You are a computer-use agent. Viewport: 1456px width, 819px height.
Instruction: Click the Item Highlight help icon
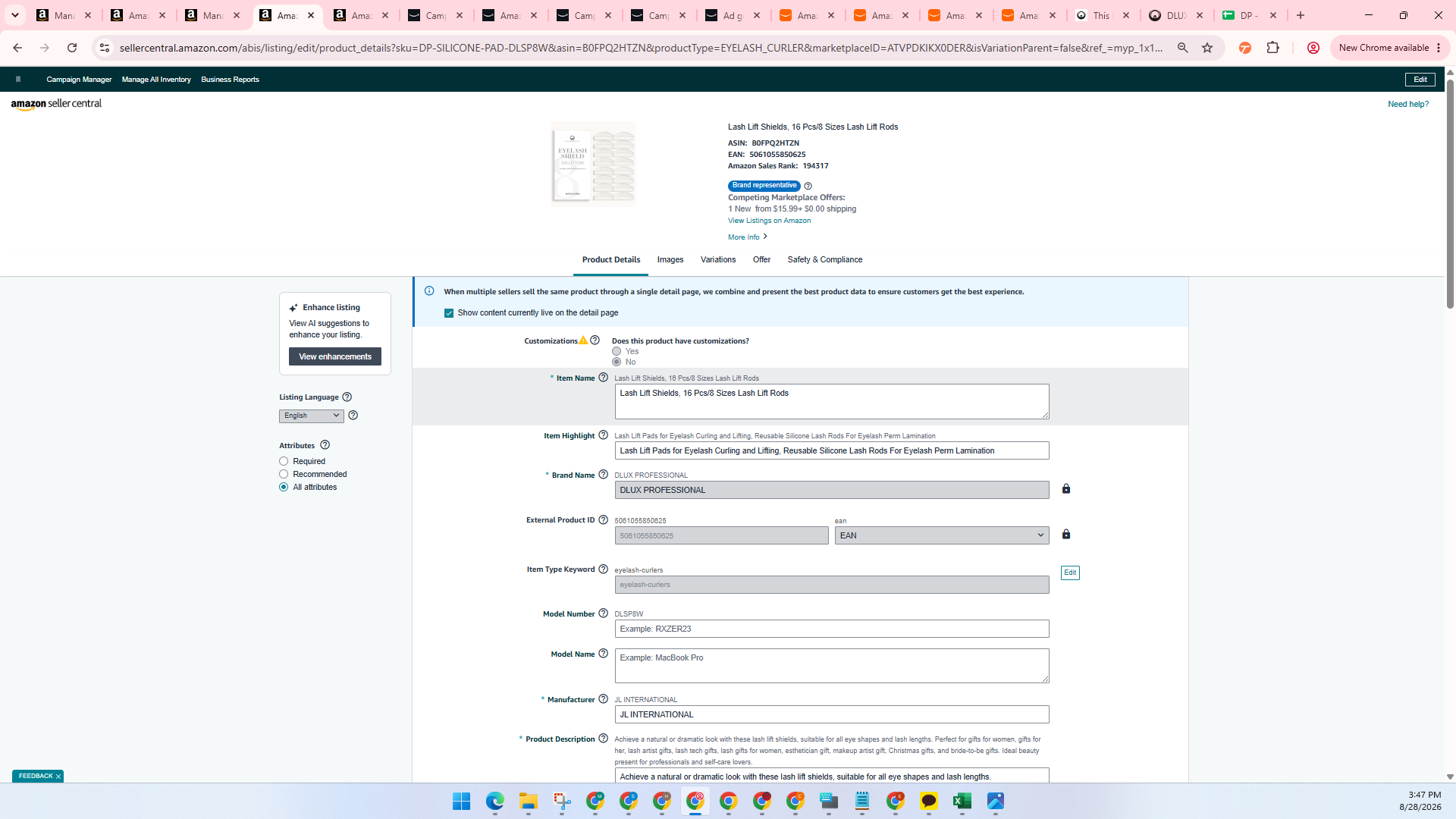click(x=604, y=435)
